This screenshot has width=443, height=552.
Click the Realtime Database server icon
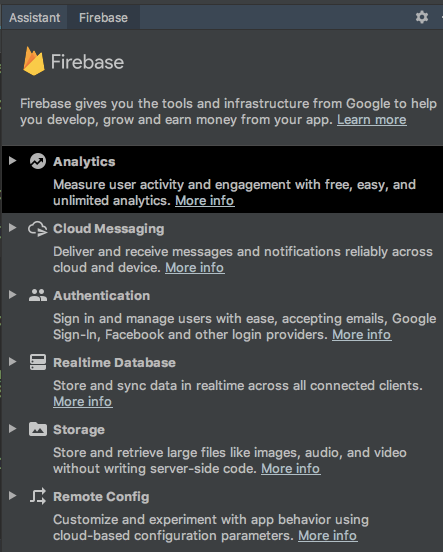tap(38, 362)
